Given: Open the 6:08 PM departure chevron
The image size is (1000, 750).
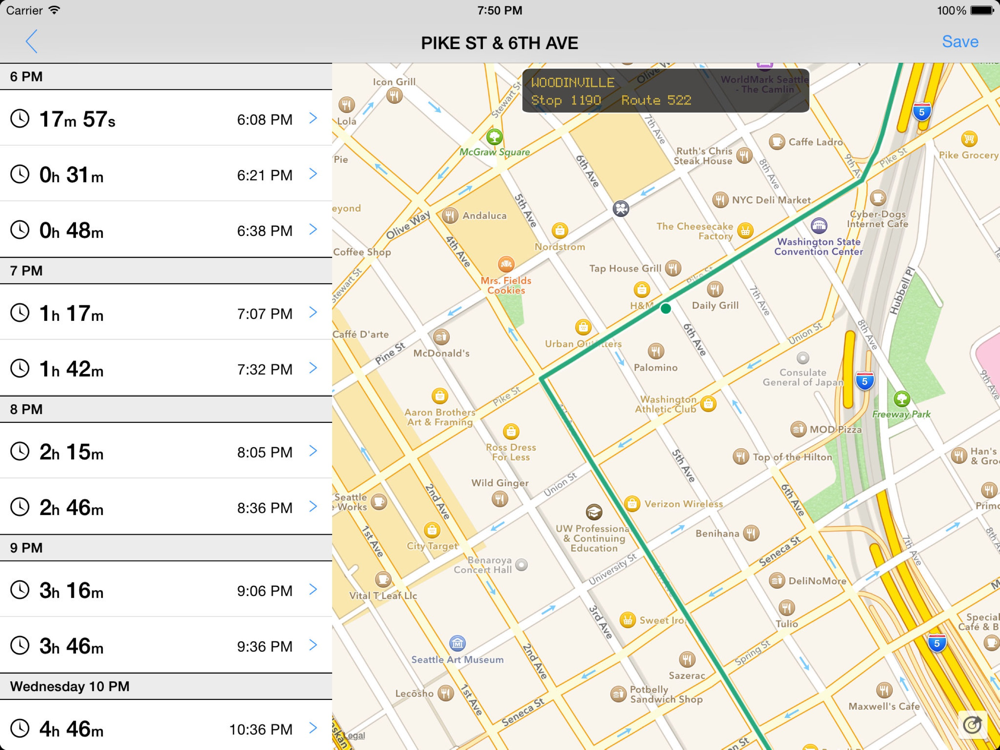Looking at the screenshot, I should (x=312, y=118).
